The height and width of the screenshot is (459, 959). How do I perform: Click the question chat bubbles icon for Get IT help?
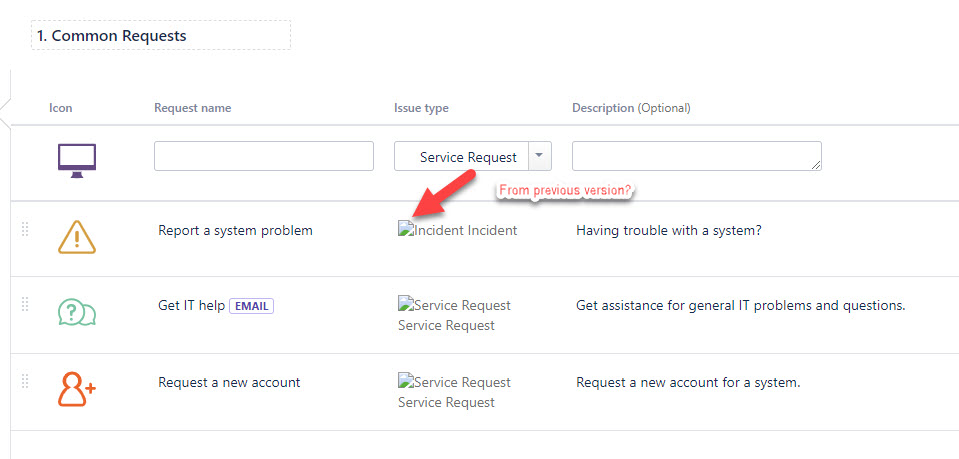click(x=77, y=312)
